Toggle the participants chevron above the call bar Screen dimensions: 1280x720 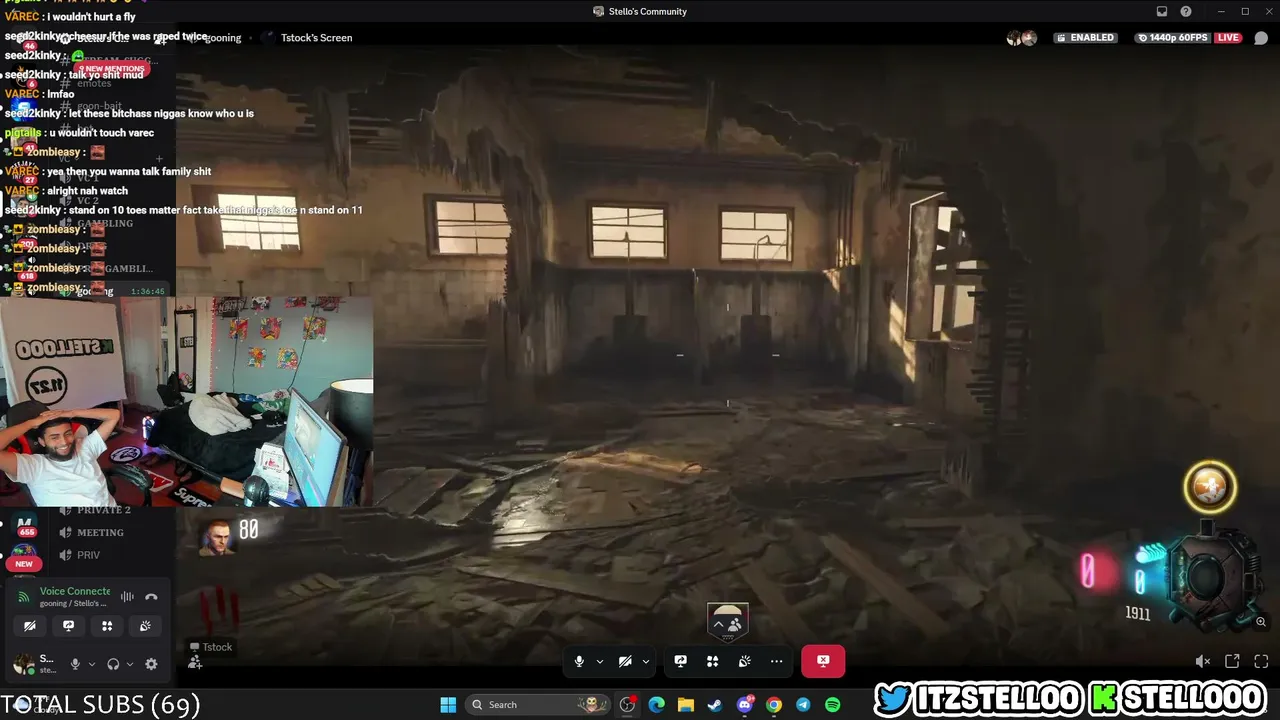728,624
